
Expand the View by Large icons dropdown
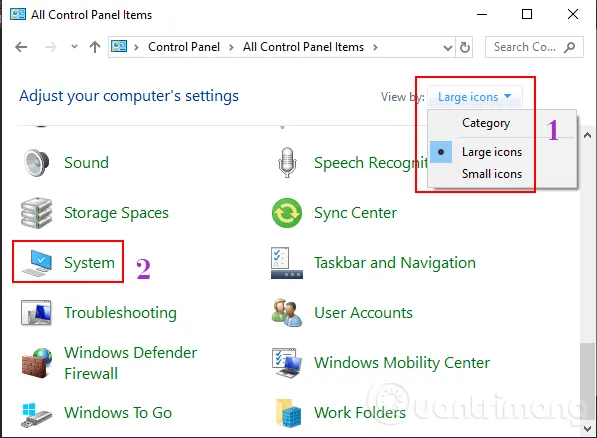474,97
